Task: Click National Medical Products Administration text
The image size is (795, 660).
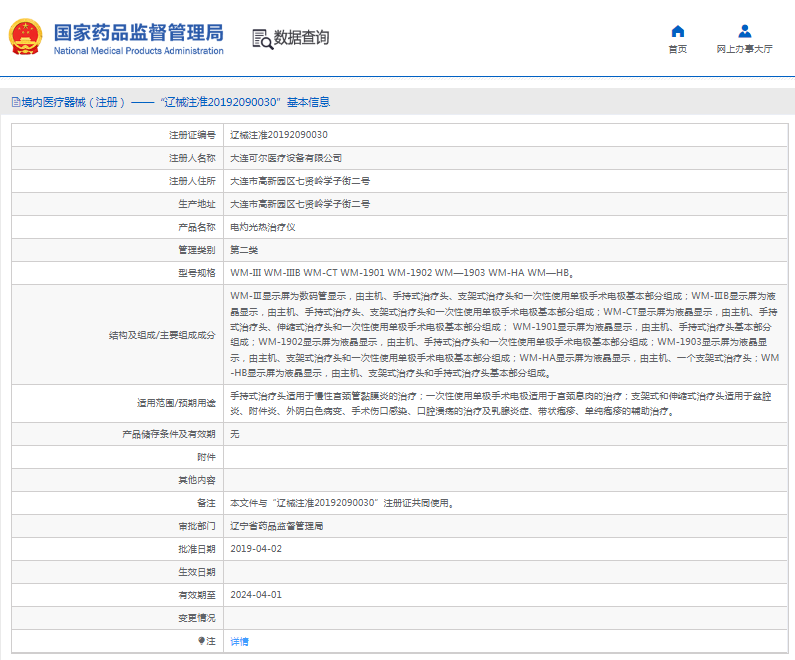Action: pyautogui.click(x=138, y=50)
